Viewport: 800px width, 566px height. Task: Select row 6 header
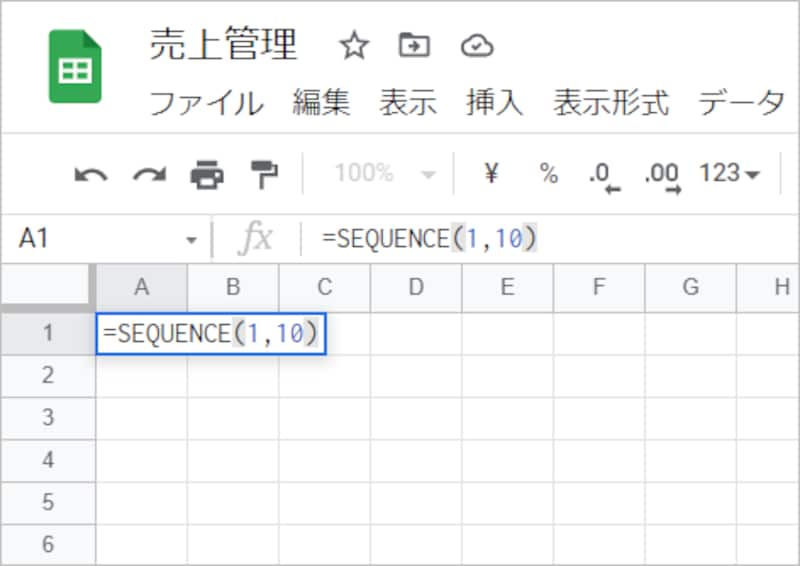pyautogui.click(x=48, y=544)
